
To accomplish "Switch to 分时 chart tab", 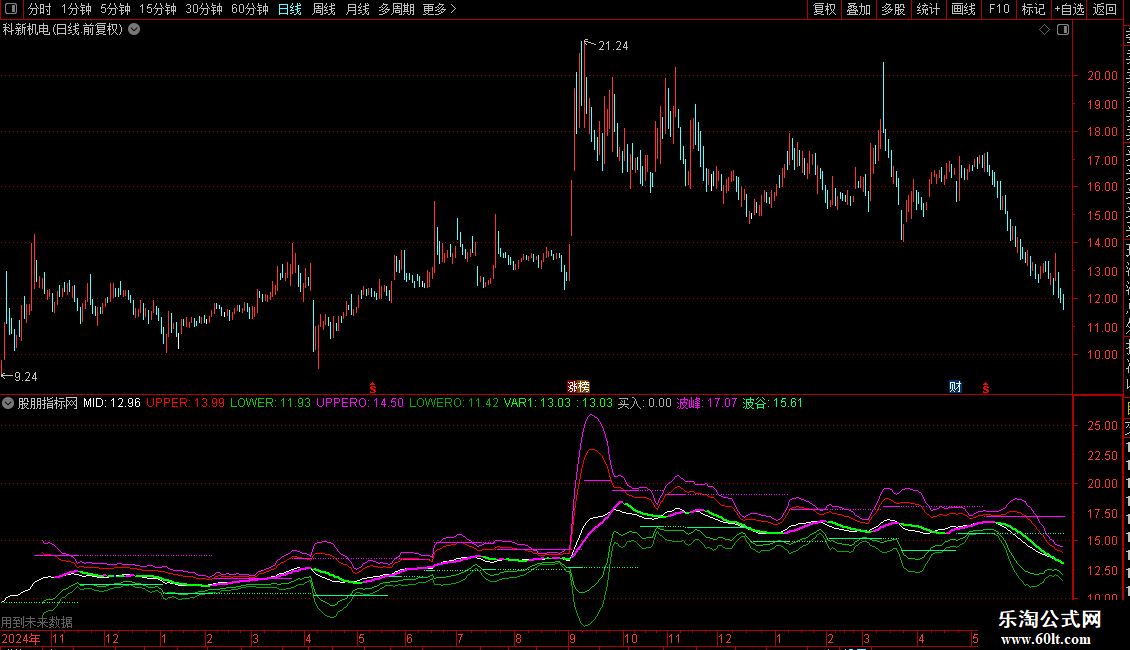I will tap(40, 9).
